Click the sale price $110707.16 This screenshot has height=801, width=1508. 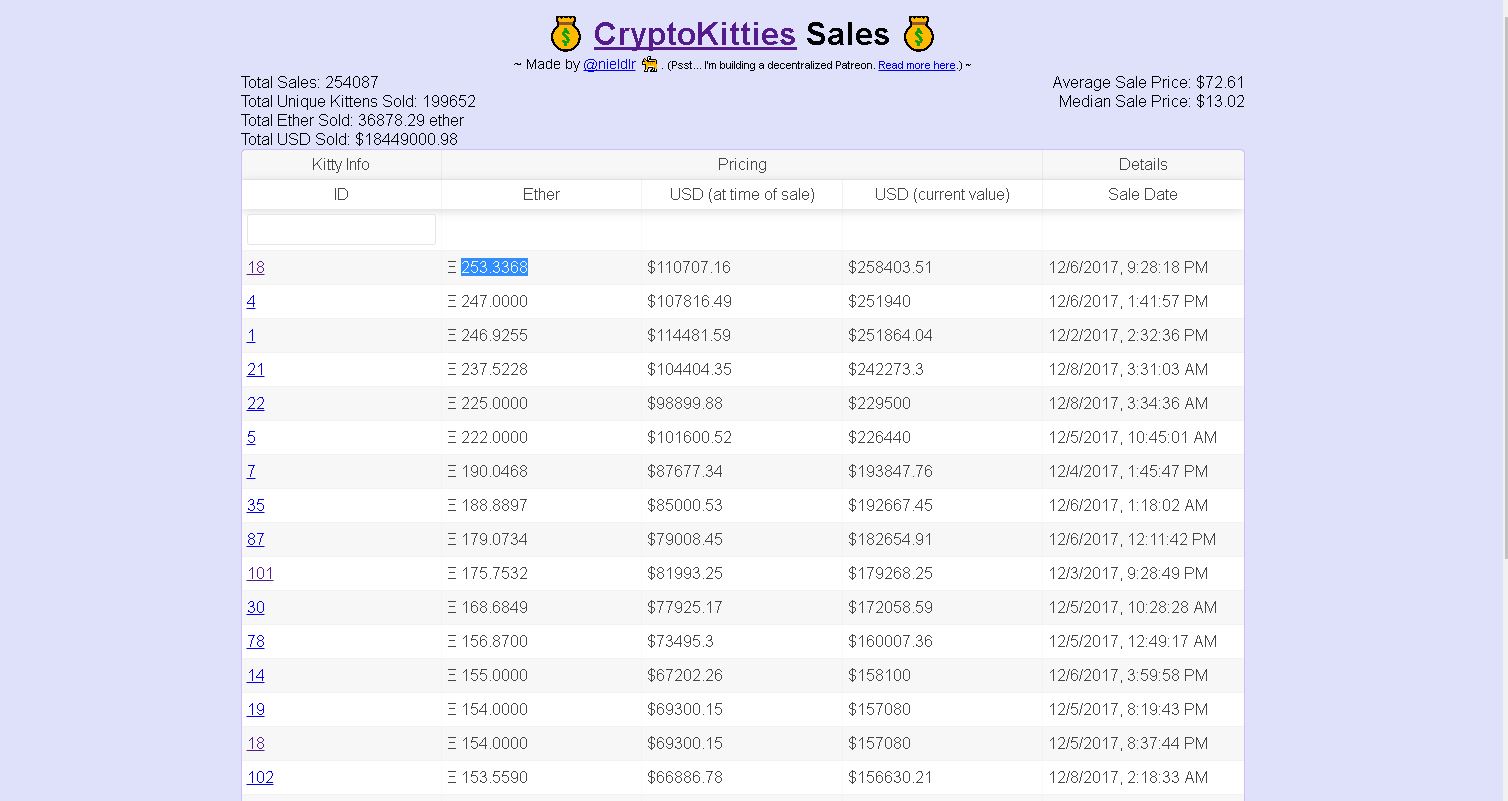tap(689, 267)
